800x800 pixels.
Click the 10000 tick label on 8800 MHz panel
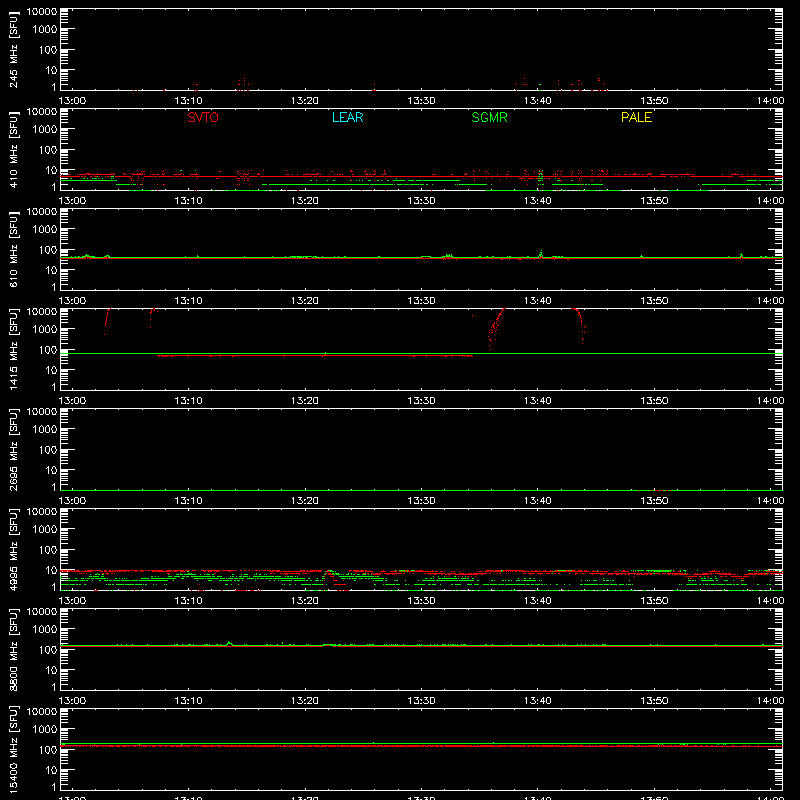[42, 612]
